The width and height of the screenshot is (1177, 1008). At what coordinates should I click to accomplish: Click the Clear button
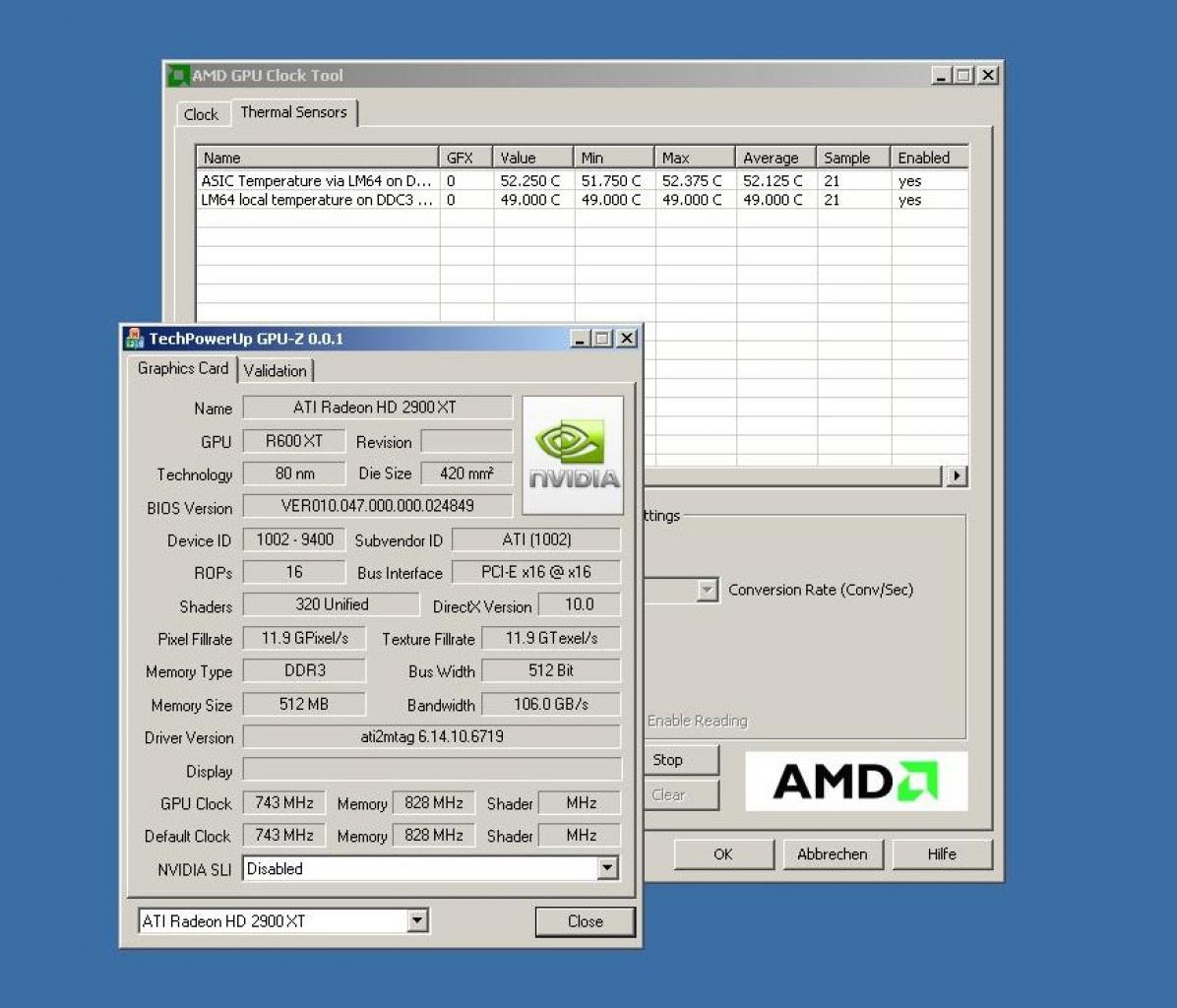click(x=681, y=794)
